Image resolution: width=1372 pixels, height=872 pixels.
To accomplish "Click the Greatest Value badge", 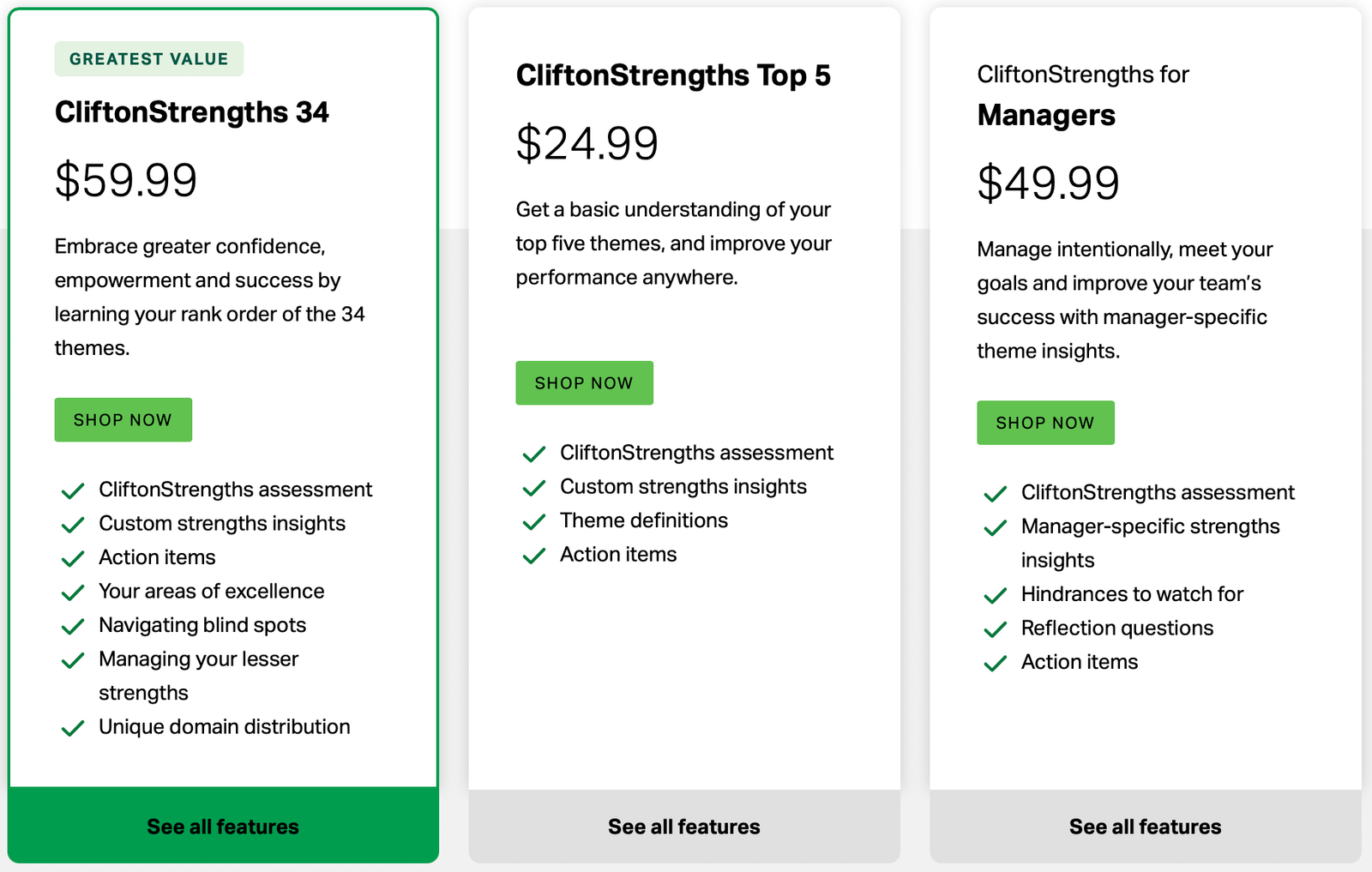I will 147,58.
